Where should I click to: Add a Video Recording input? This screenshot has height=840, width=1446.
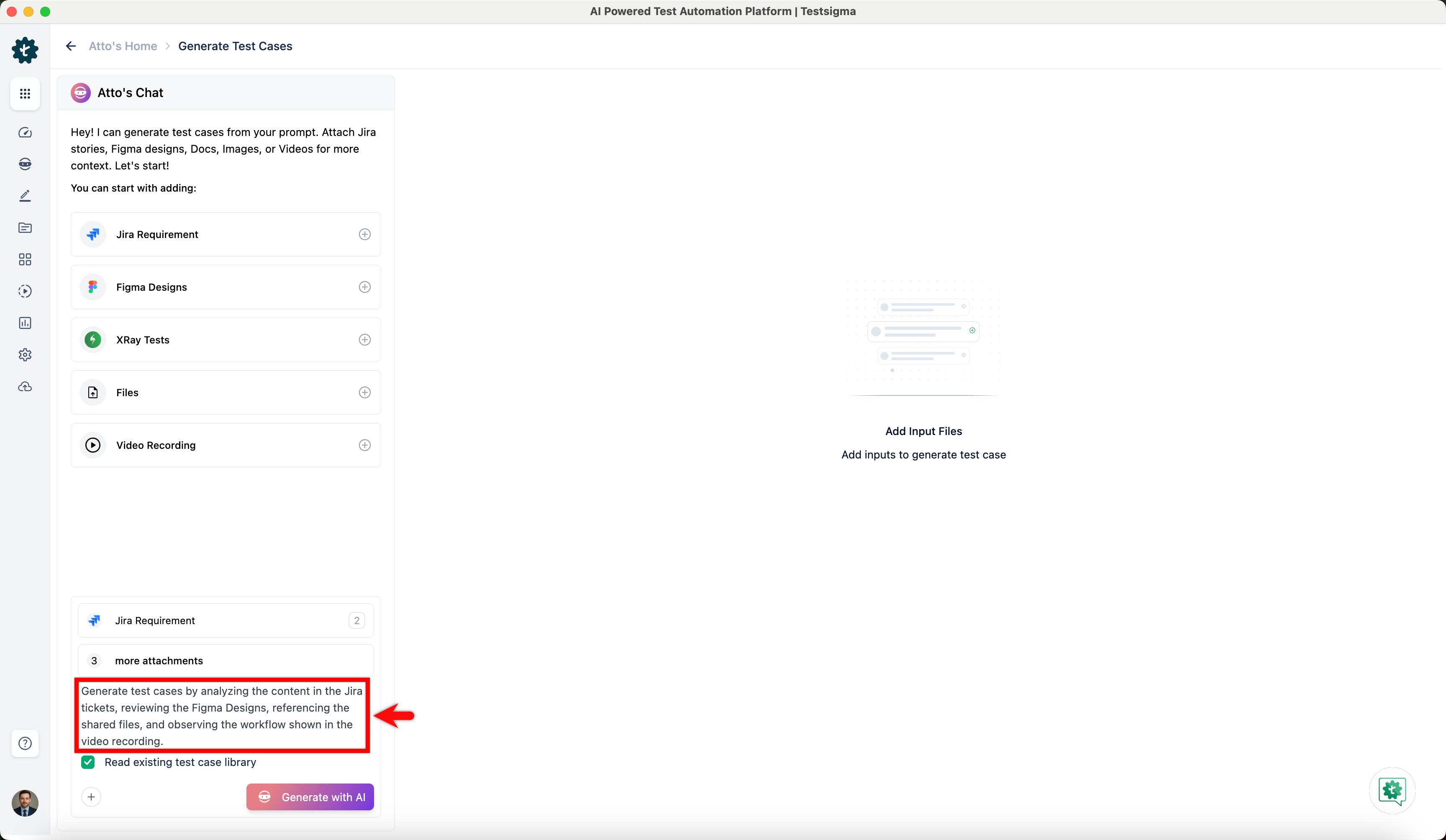364,445
